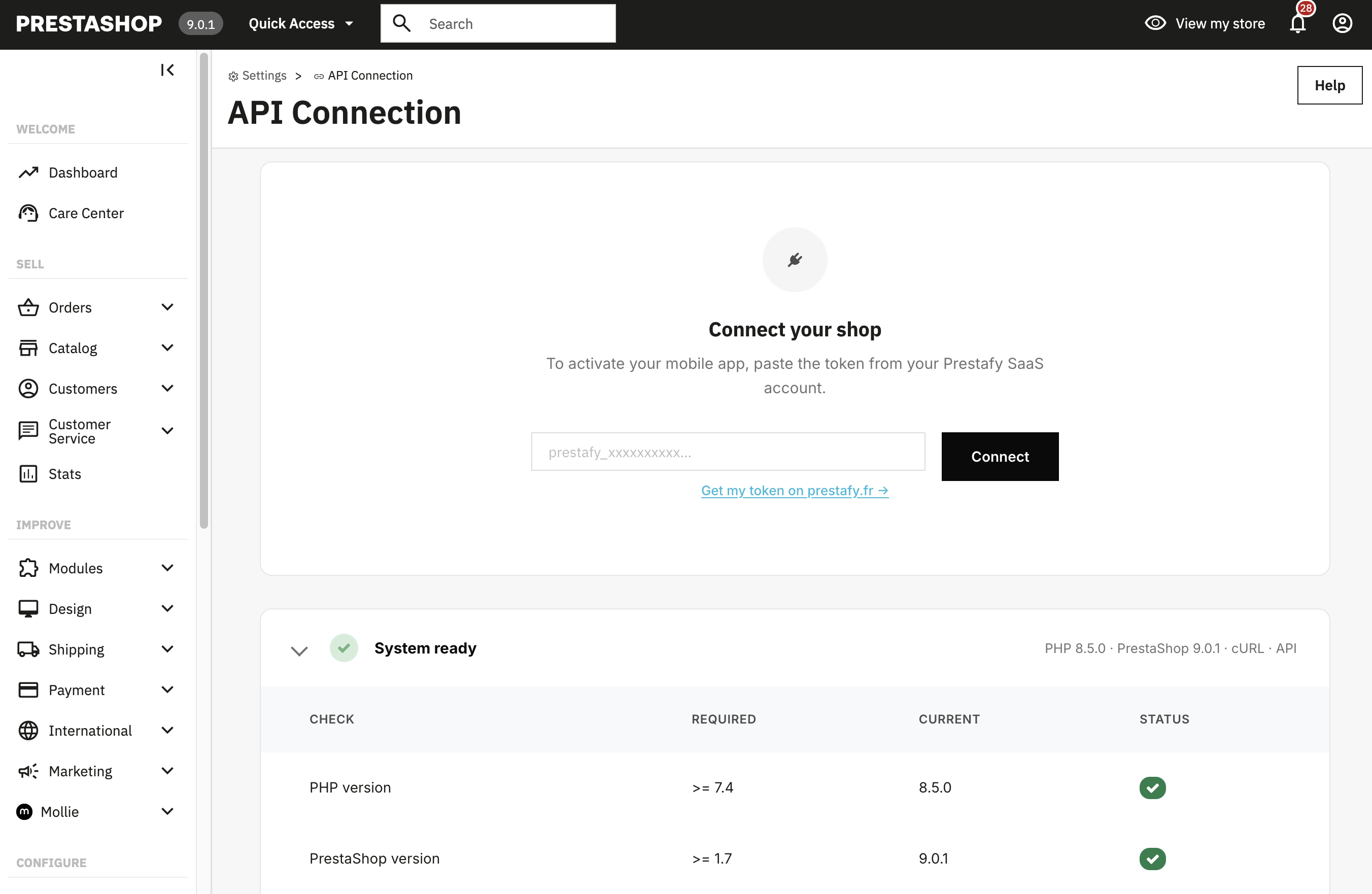Click the Care Center headset icon

28,213
